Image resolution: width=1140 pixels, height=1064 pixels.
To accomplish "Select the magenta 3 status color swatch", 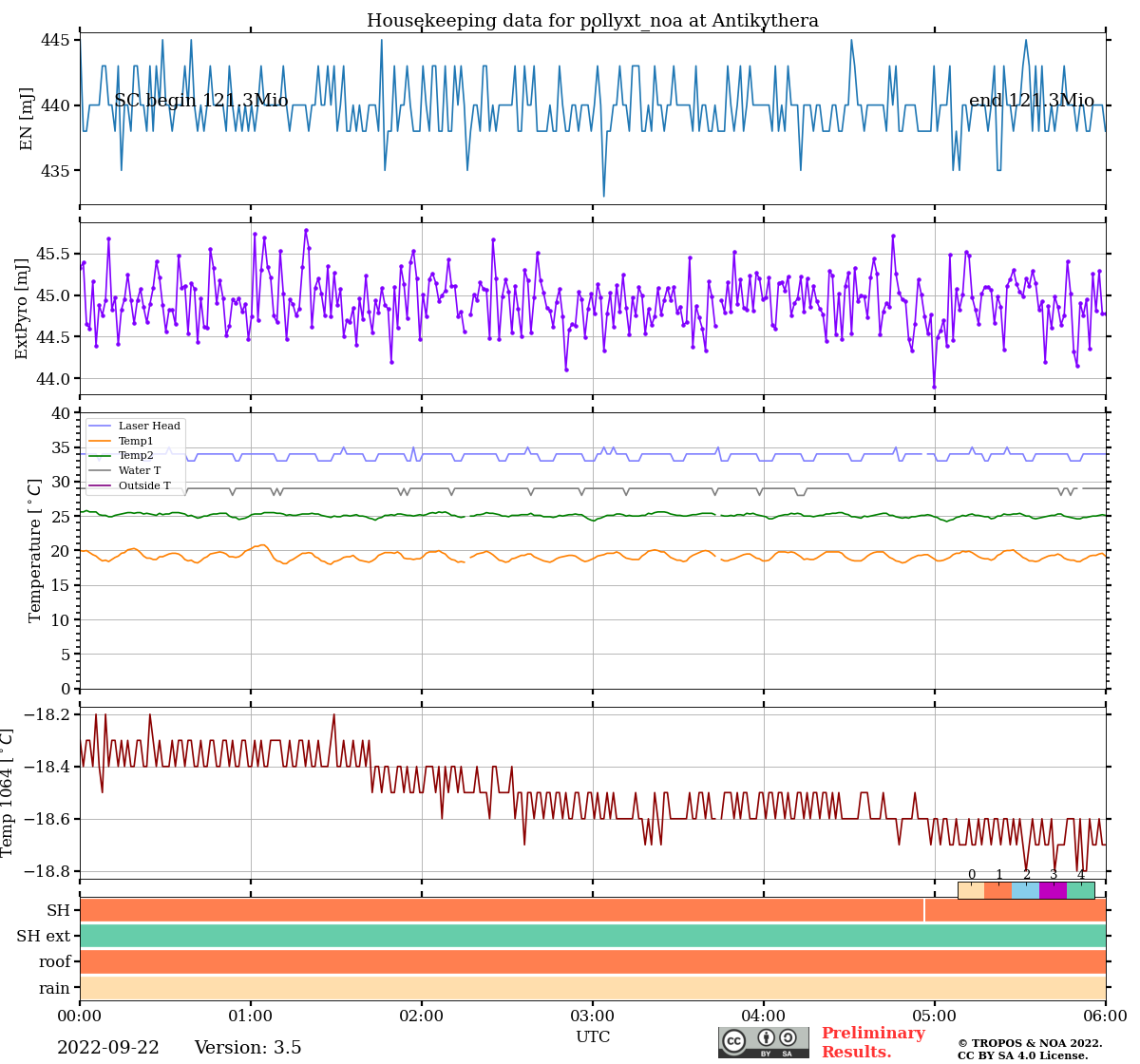I will 1054,890.
